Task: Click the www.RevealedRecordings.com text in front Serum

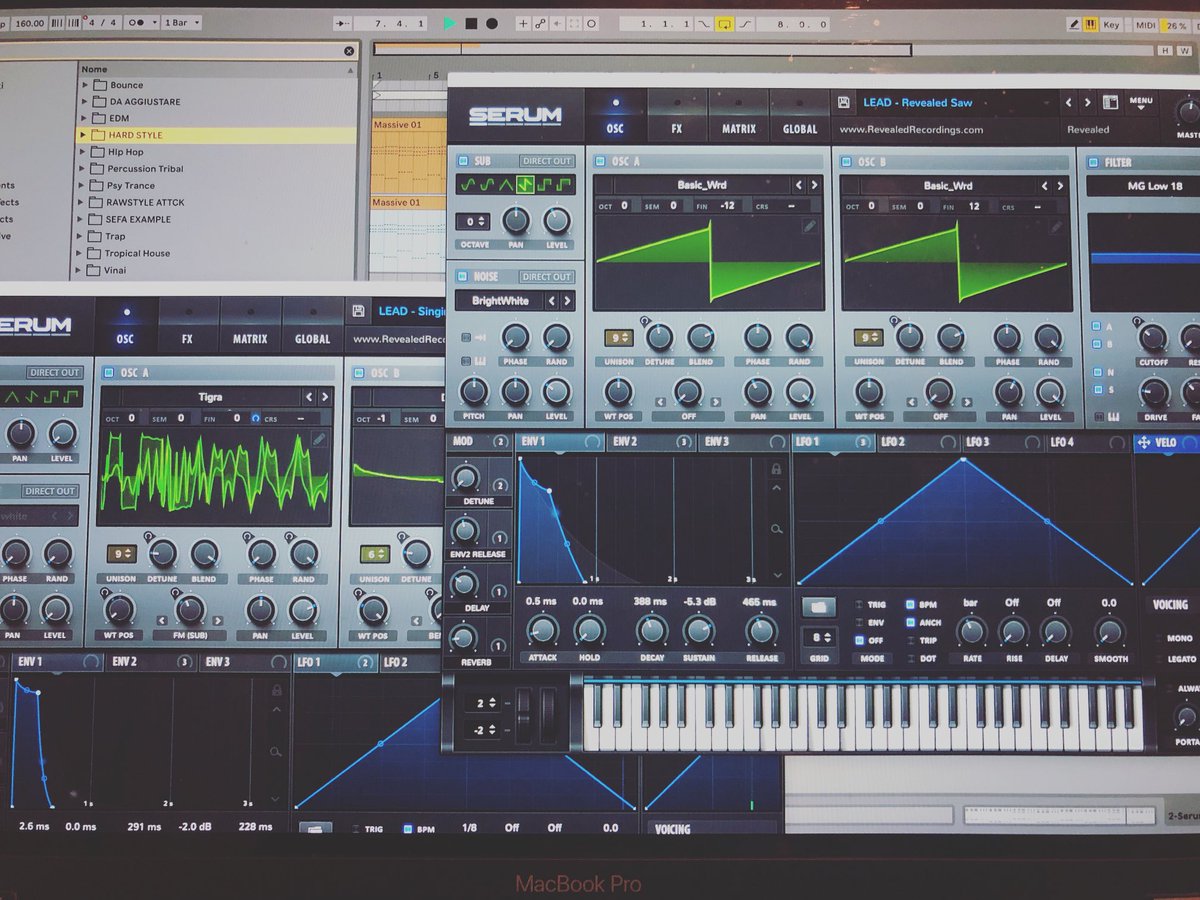Action: (x=911, y=129)
